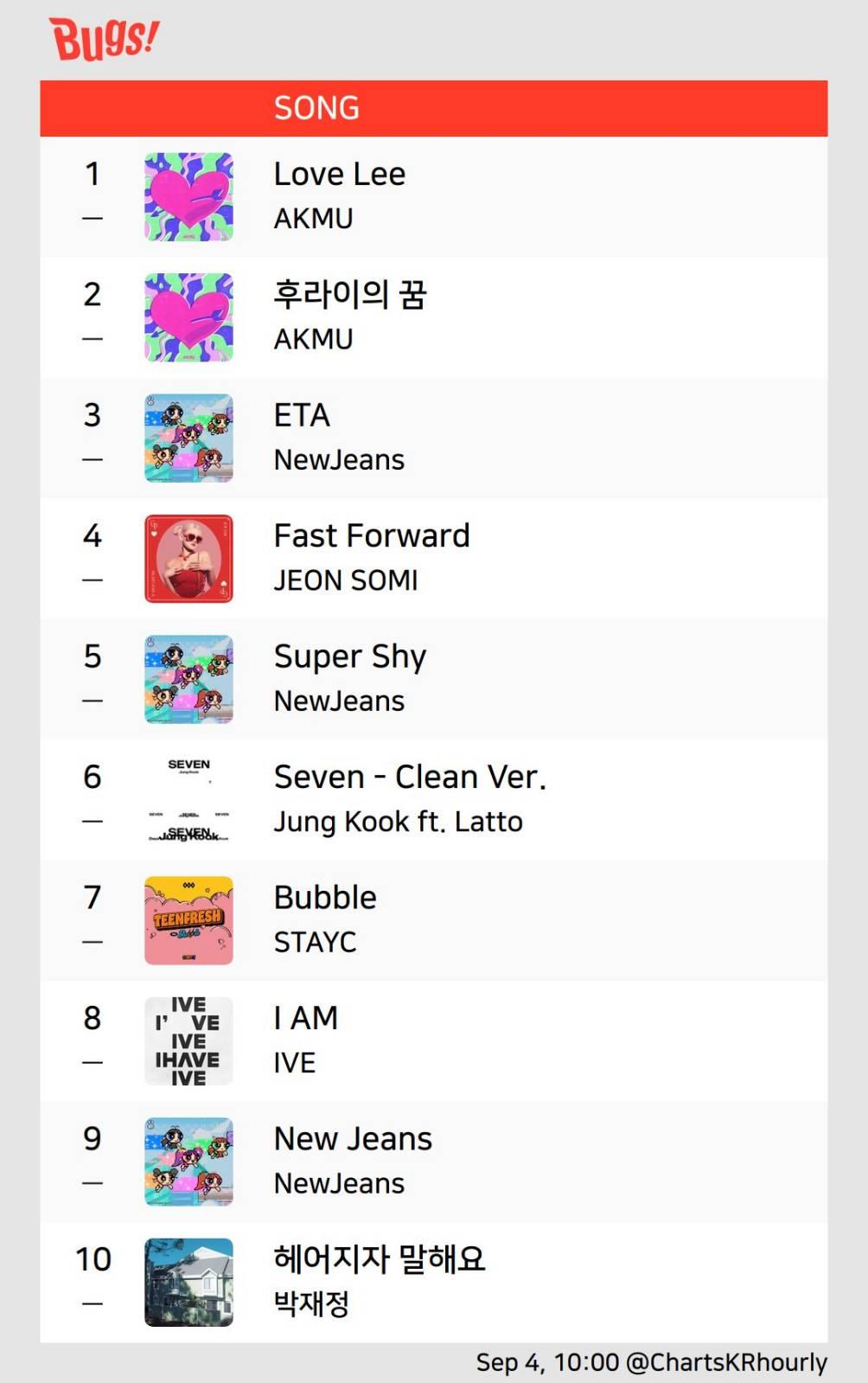
Task: Select the SONG column header
Action: point(316,108)
